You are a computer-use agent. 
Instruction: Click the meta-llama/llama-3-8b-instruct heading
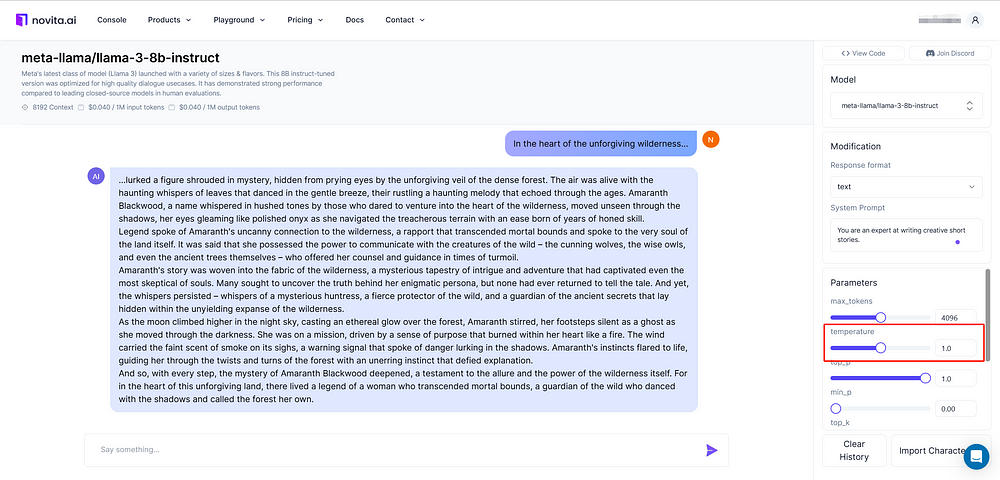pyautogui.click(x=121, y=59)
